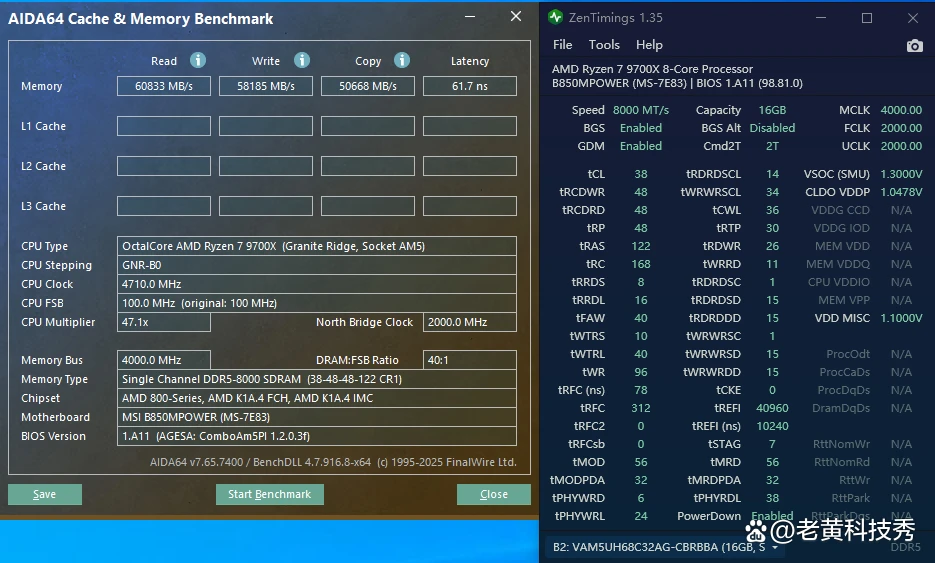Take a screenshot with the camera icon
Screen dimensions: 935x563
(914, 45)
